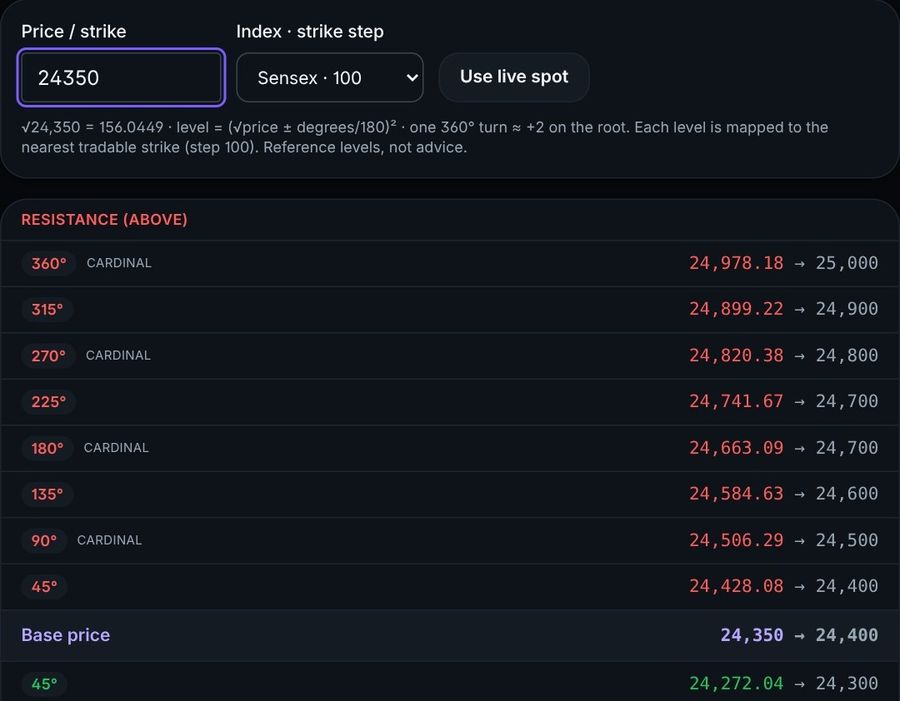Image resolution: width=900 pixels, height=701 pixels.
Task: Click the CARDINAL tag on the 90° row
Action: pos(109,540)
